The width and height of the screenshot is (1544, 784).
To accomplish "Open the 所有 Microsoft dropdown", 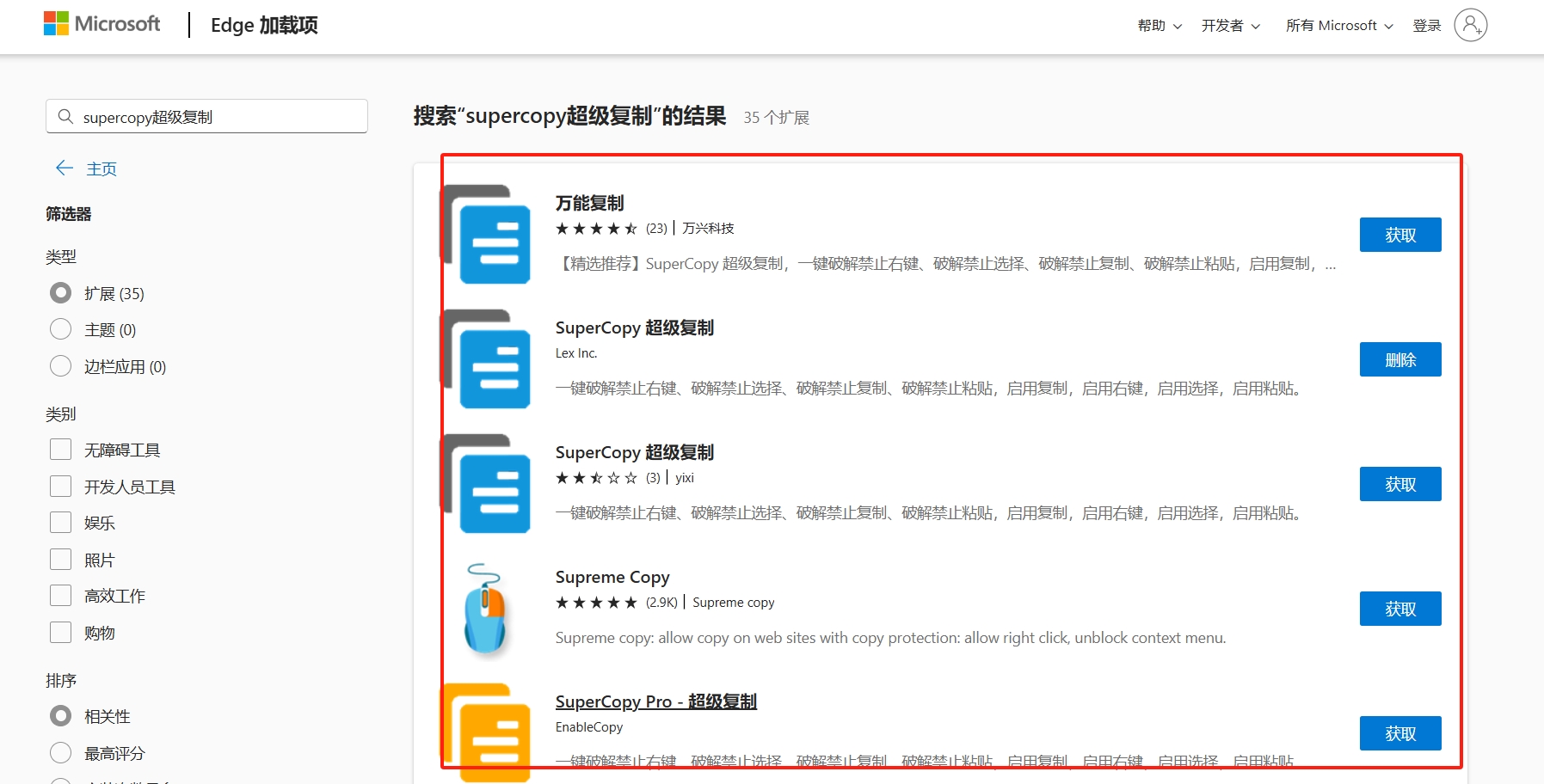I will pos(1338,26).
